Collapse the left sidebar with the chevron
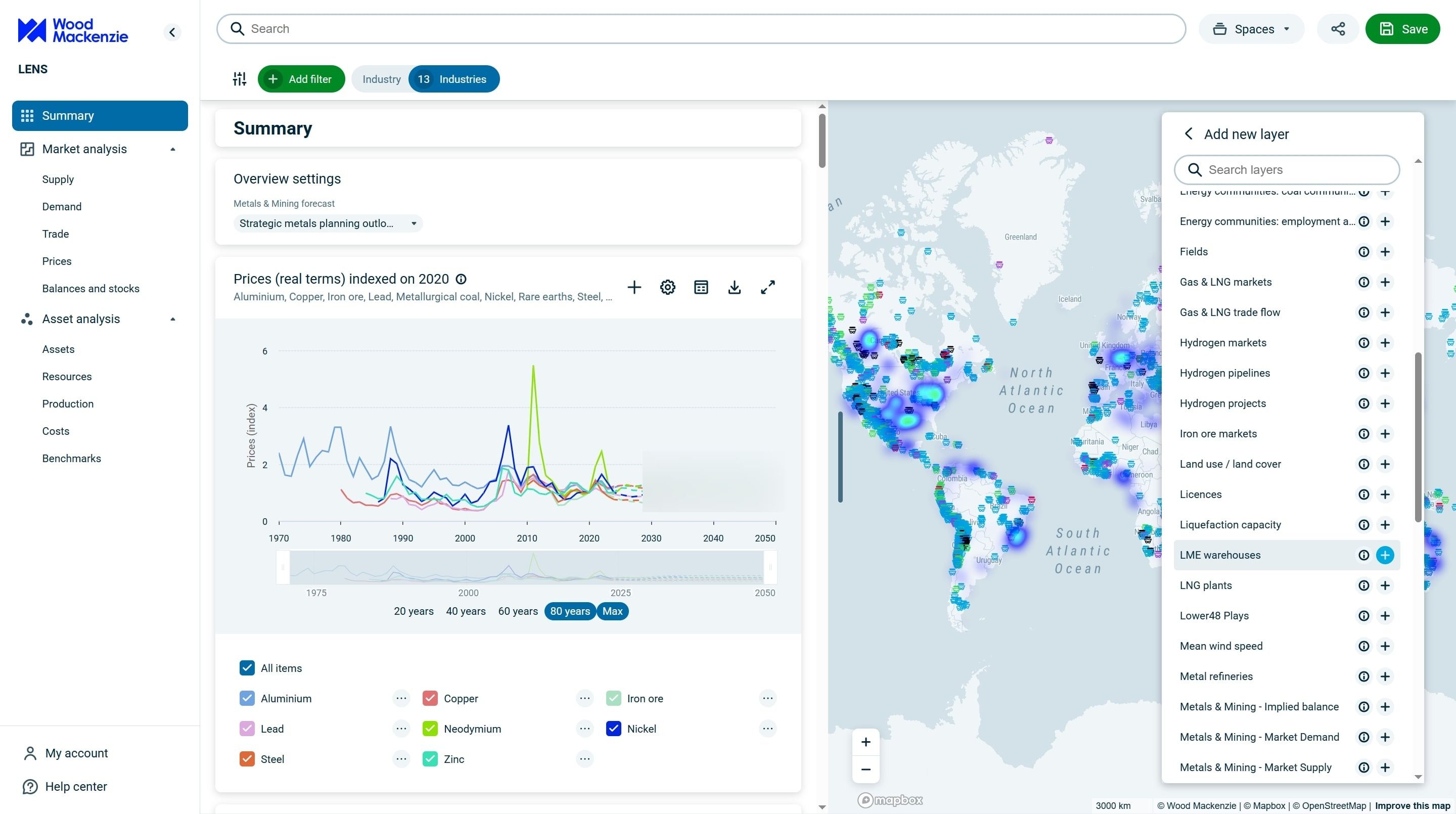The image size is (1456, 814). click(x=172, y=32)
